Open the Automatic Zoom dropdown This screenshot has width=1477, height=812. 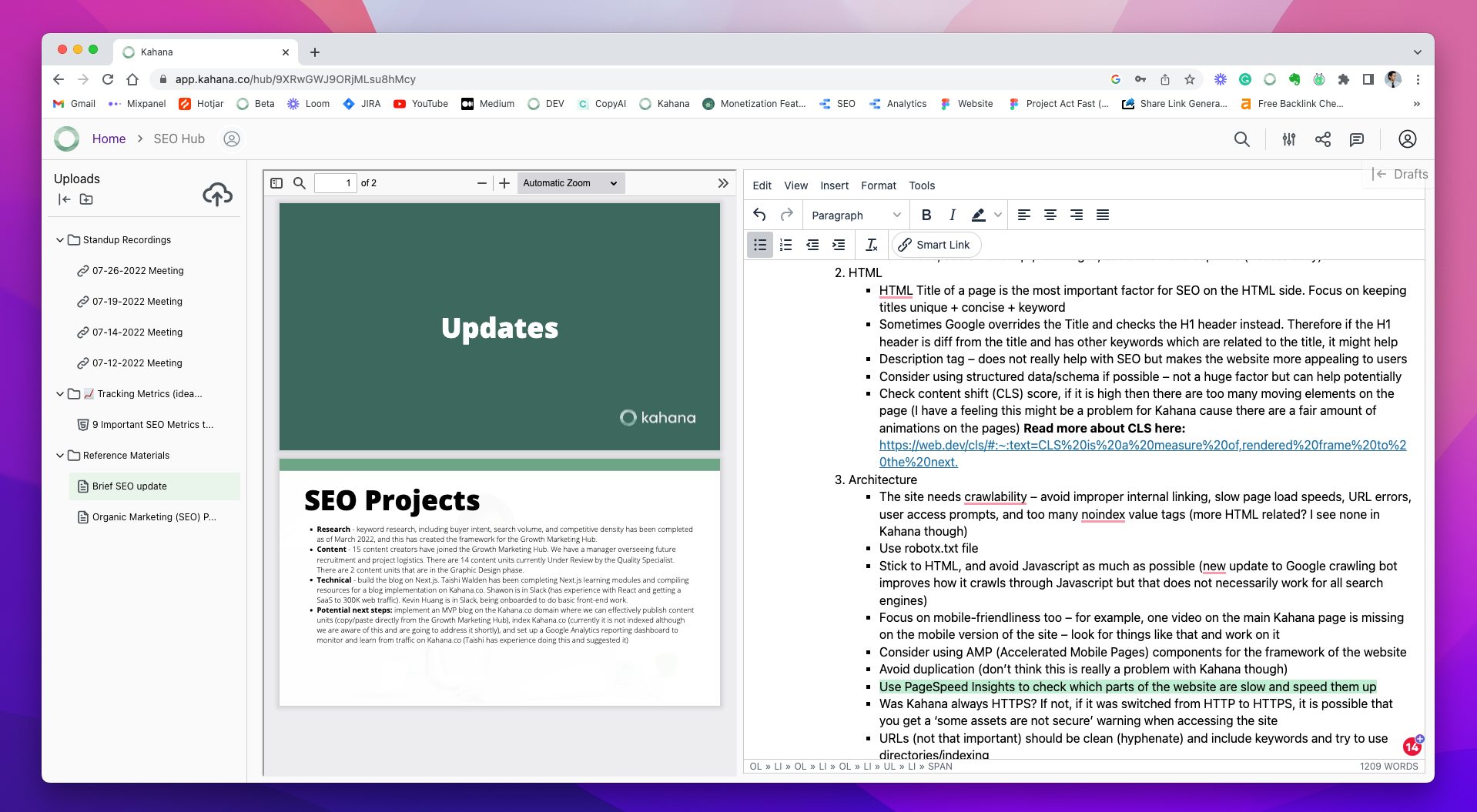pyautogui.click(x=570, y=183)
